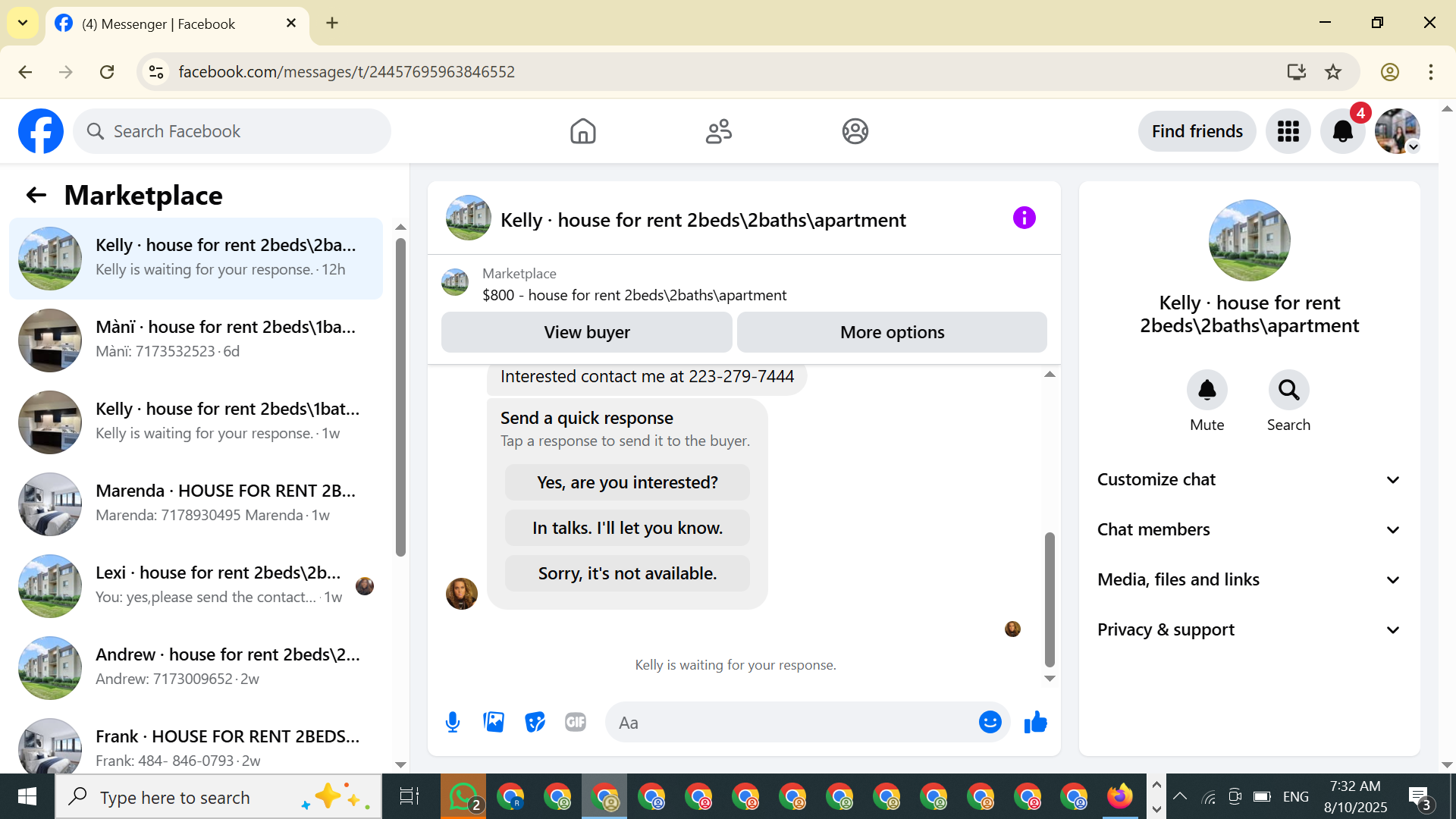Open the sticker picker icon
Image resolution: width=1456 pixels, height=819 pixels.
tap(535, 723)
